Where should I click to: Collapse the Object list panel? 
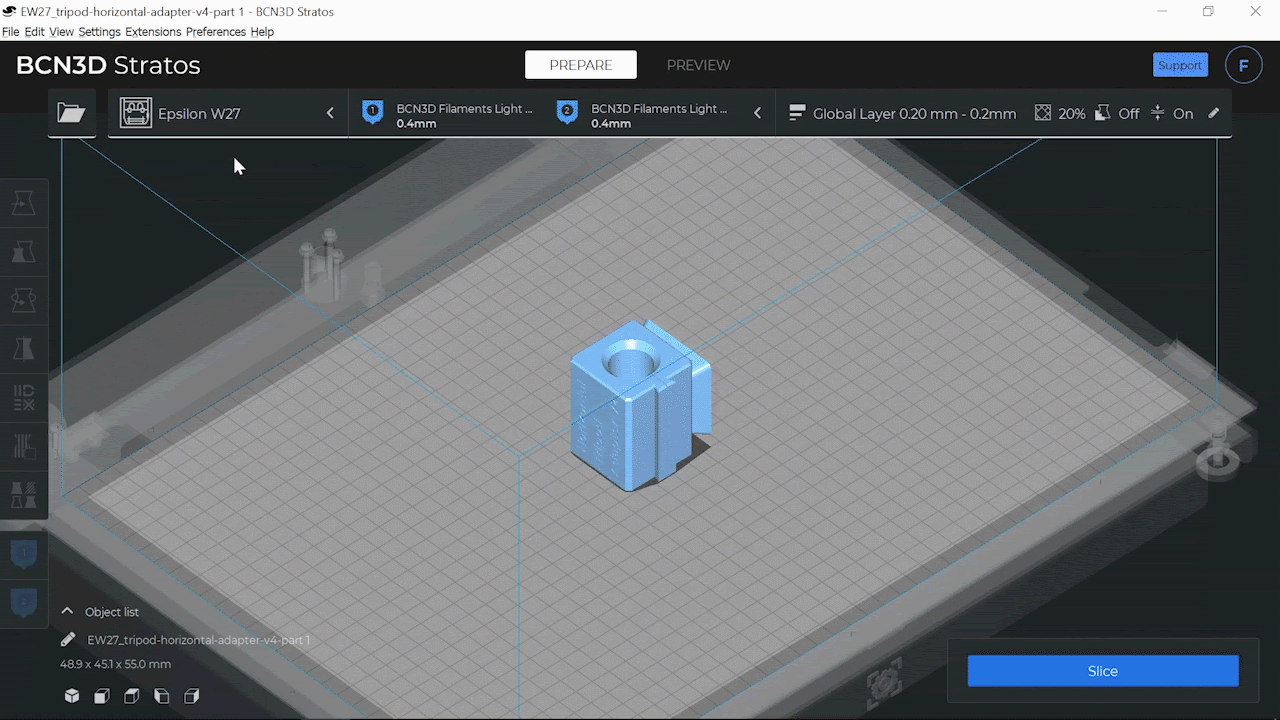67,611
